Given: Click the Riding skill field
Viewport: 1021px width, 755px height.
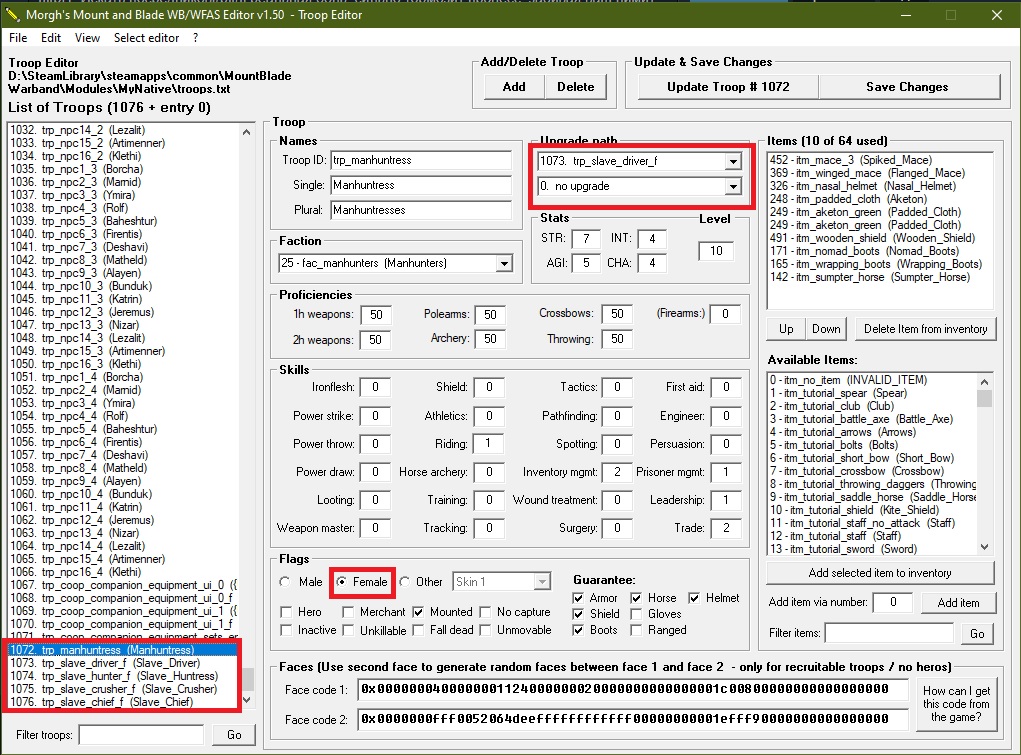Looking at the screenshot, I should tap(489, 444).
